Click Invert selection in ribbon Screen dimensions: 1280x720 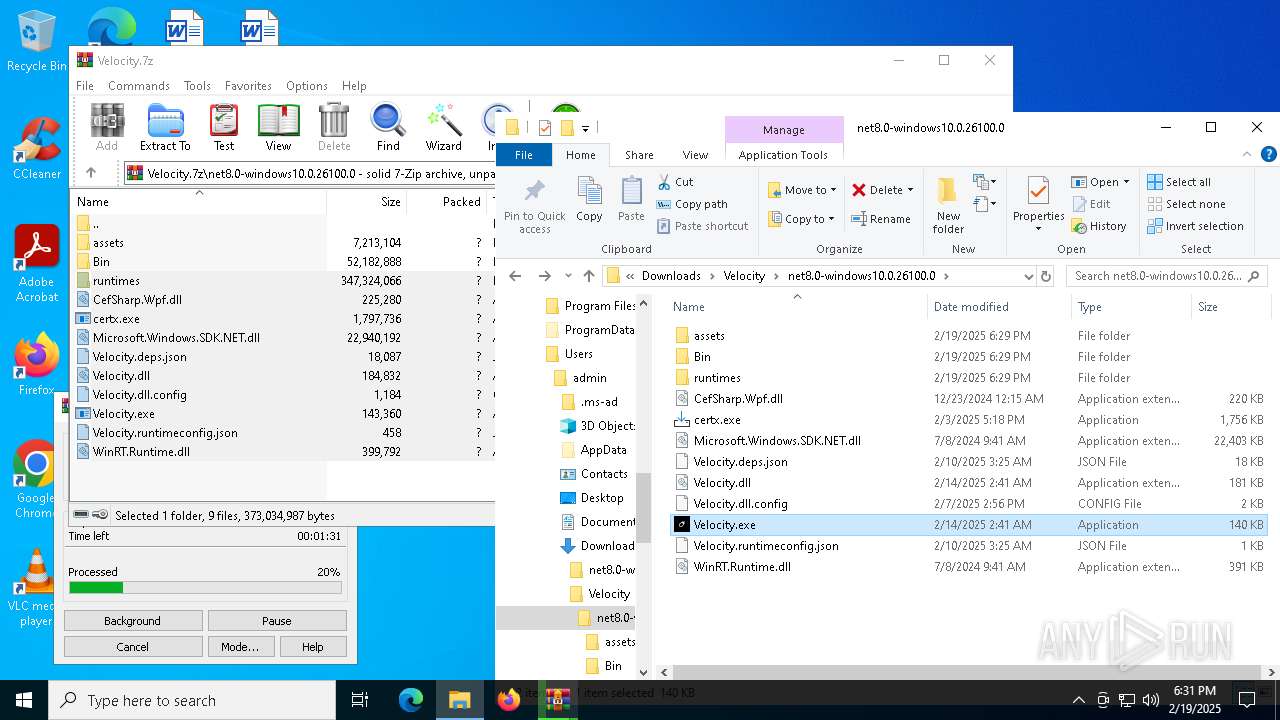tap(1195, 226)
